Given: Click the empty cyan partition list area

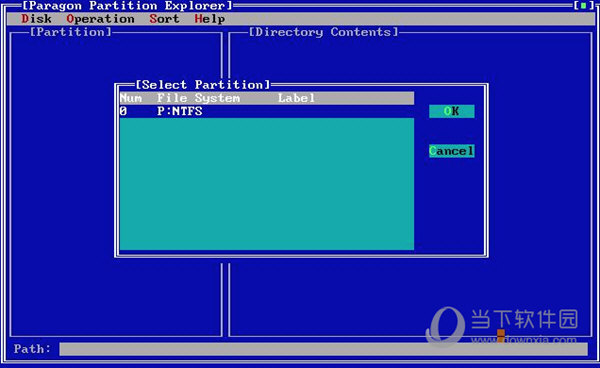Looking at the screenshot, I should point(267,184).
